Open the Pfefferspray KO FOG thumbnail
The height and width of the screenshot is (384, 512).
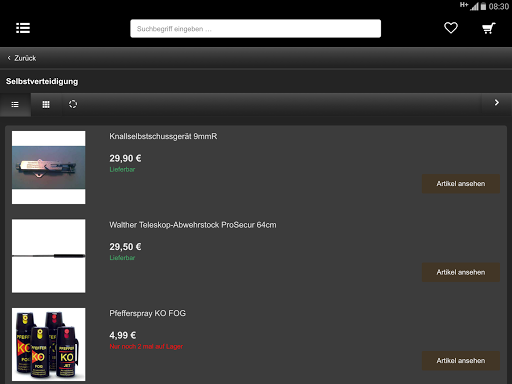49,344
